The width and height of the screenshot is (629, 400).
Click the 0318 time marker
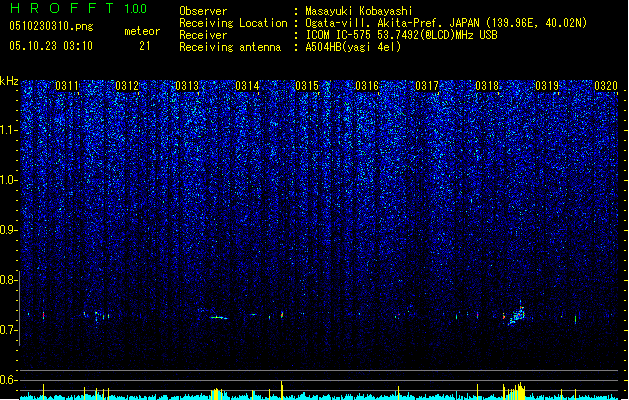(487, 86)
